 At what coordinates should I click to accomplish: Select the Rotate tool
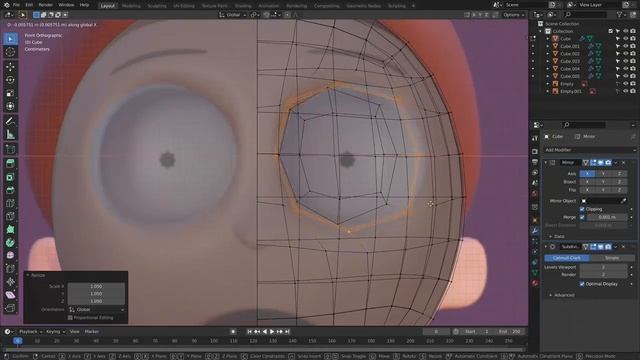[10, 80]
